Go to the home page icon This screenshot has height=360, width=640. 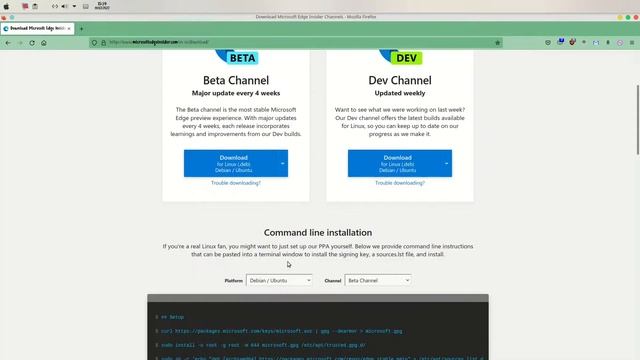44,42
